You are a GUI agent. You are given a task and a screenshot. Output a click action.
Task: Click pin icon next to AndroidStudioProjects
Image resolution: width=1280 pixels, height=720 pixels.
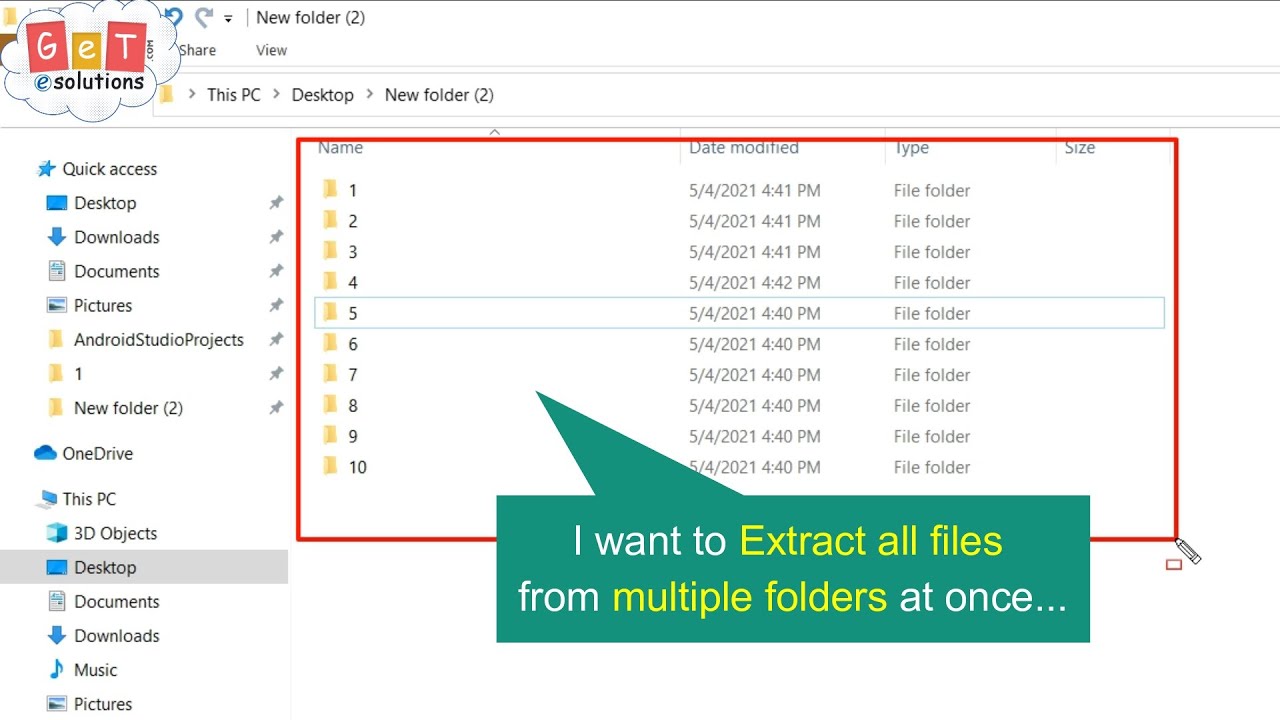coord(276,340)
